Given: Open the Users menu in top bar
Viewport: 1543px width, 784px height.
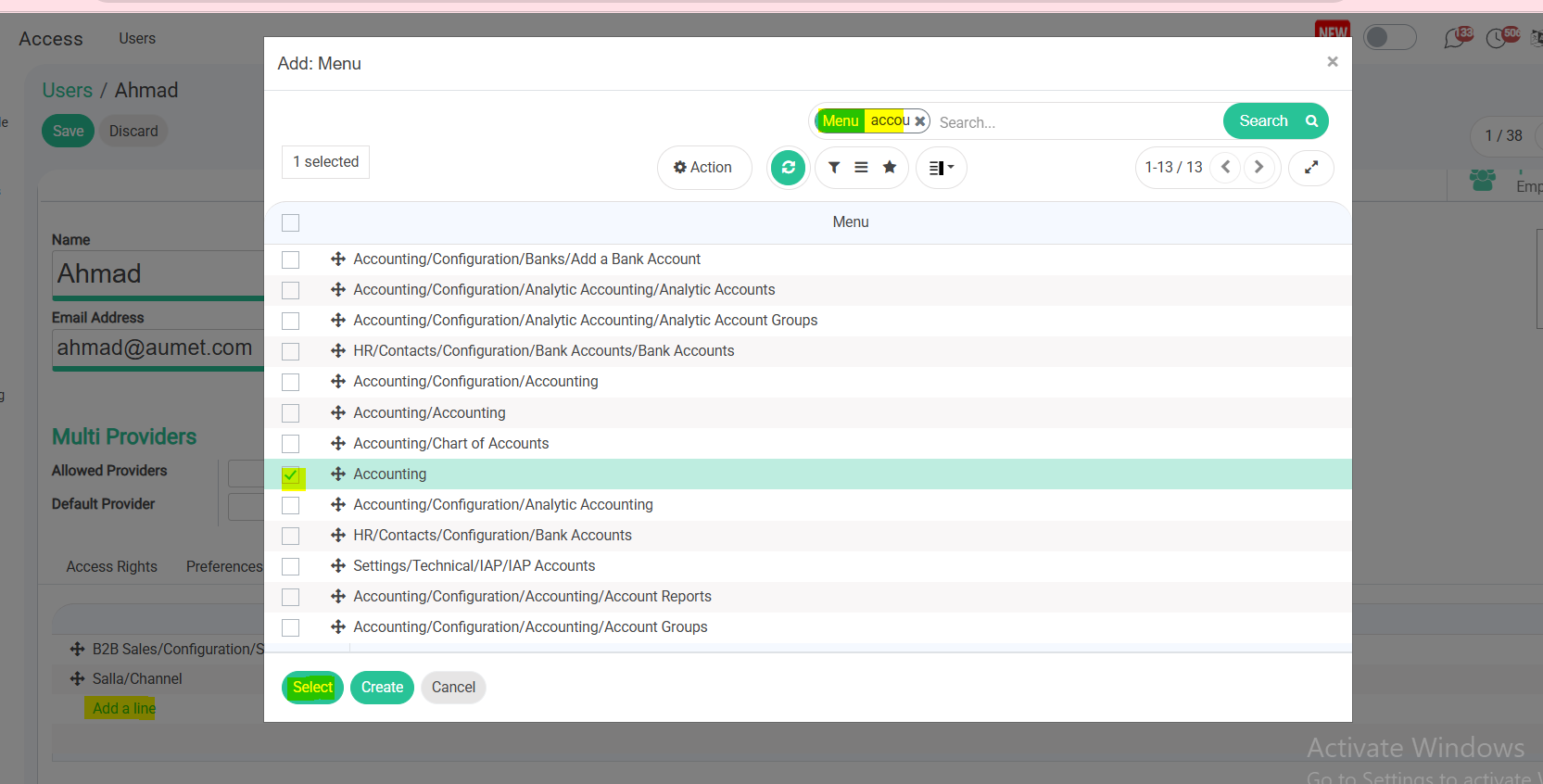Looking at the screenshot, I should pos(137,39).
